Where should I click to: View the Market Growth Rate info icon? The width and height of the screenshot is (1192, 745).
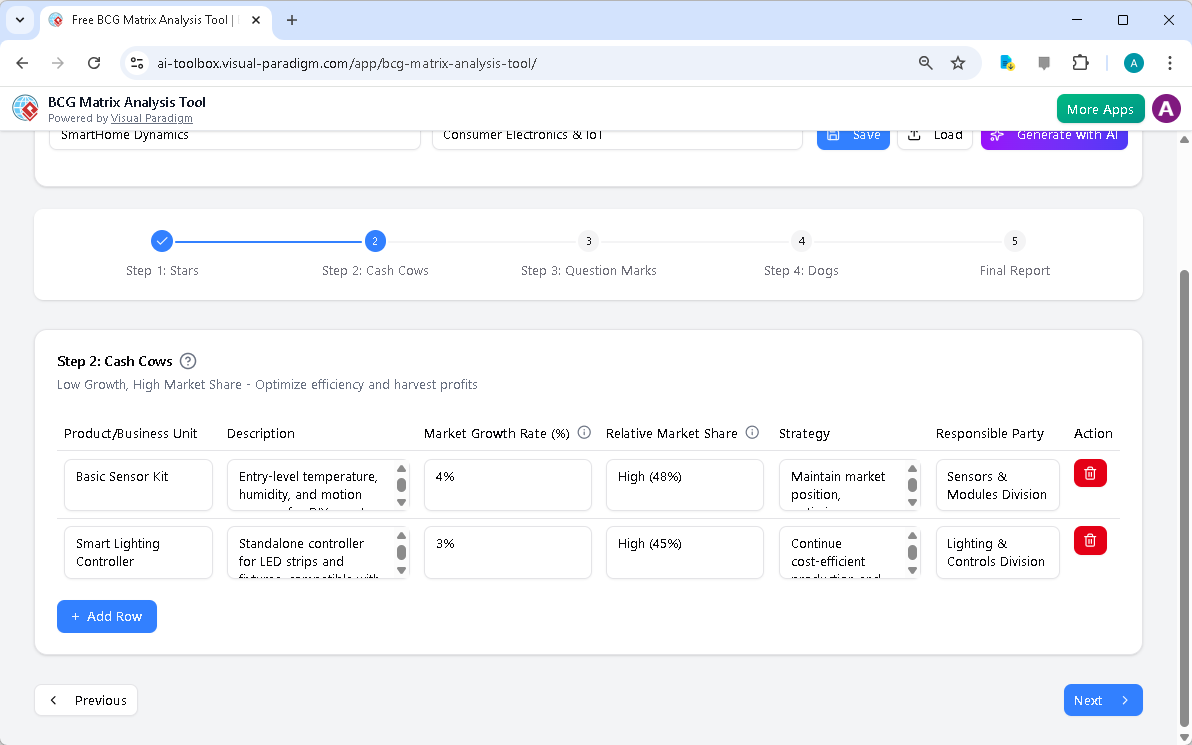click(584, 432)
